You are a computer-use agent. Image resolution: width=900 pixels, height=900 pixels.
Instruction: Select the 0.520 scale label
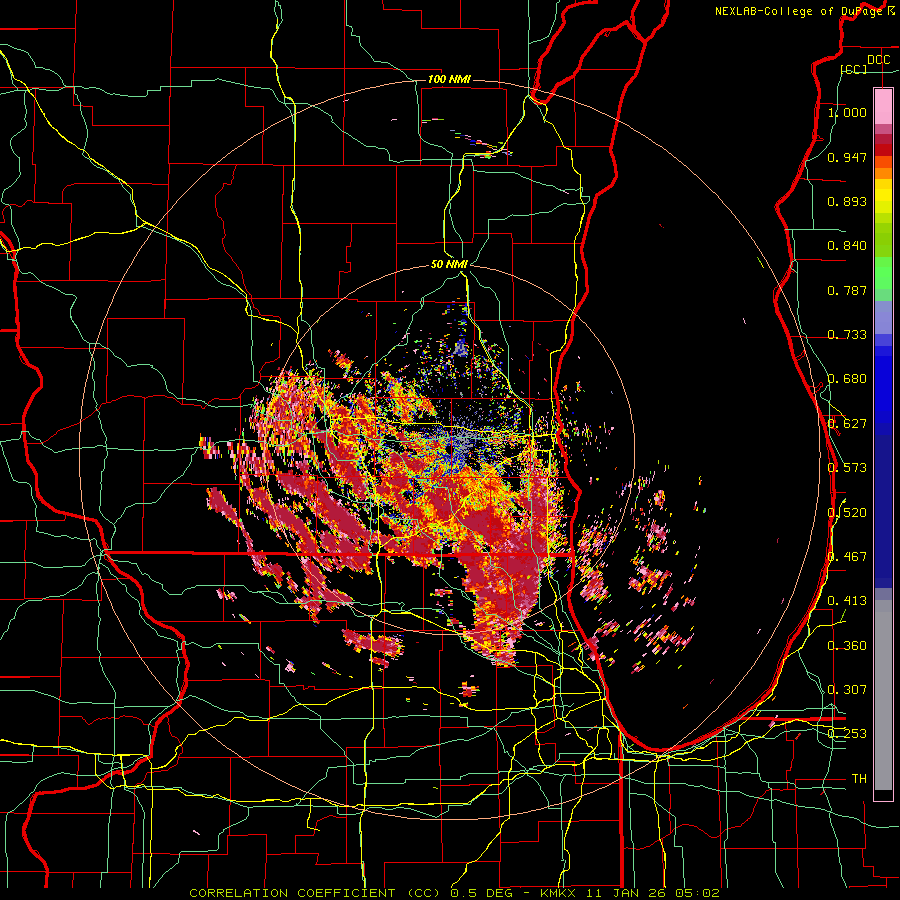pyautogui.click(x=847, y=513)
